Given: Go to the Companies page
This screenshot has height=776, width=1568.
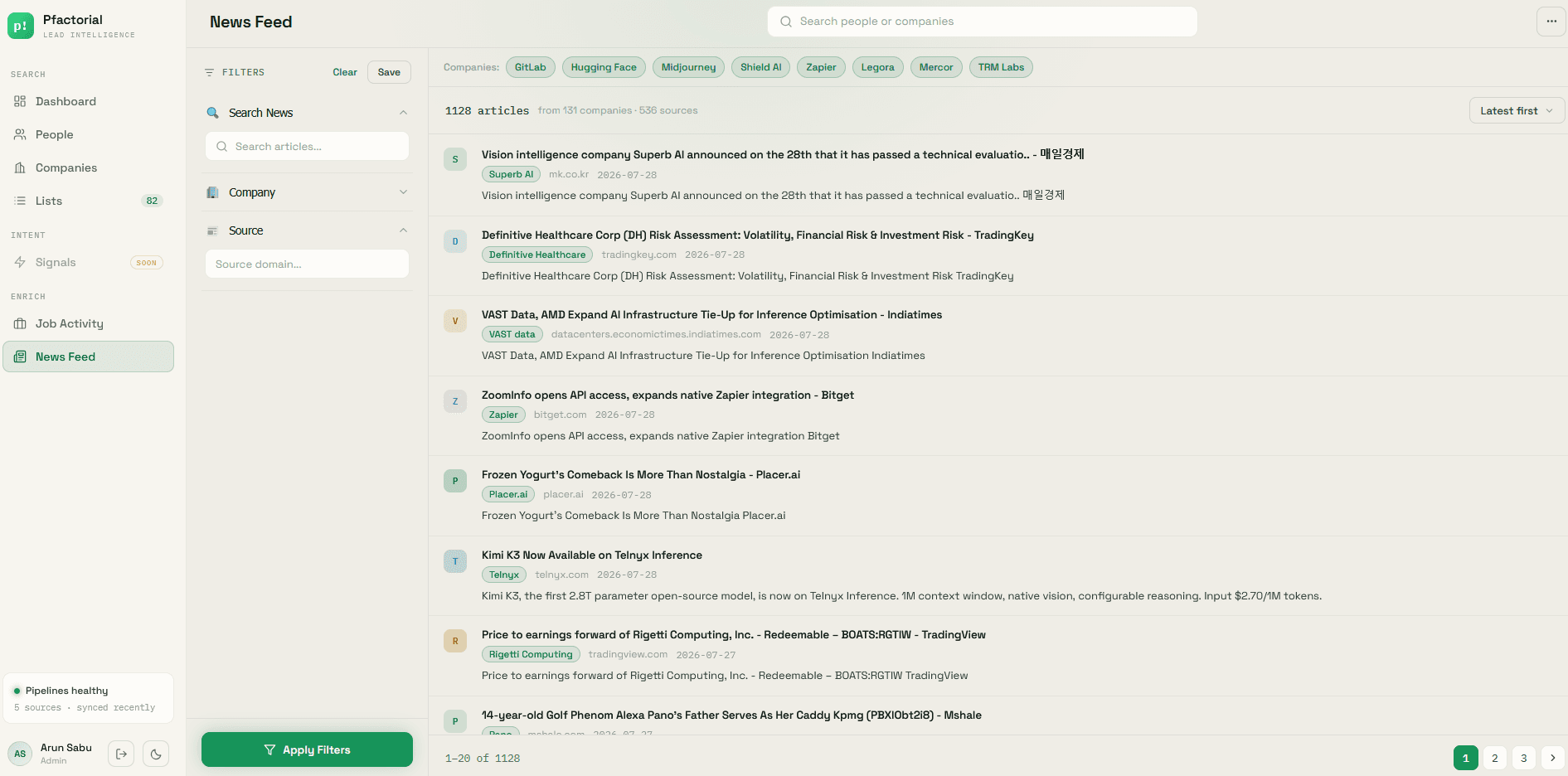Looking at the screenshot, I should click(x=88, y=167).
